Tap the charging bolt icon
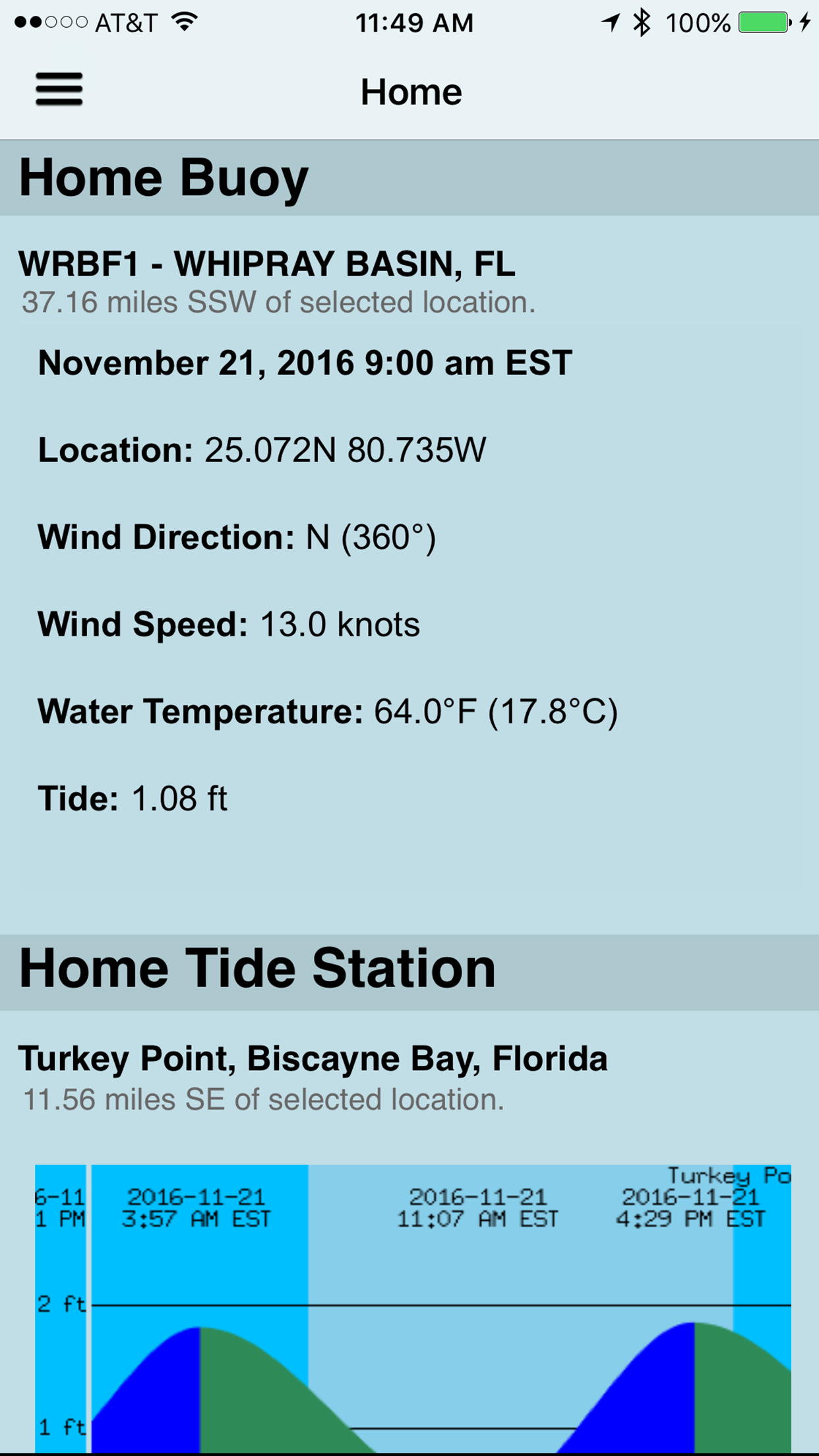 point(804,22)
